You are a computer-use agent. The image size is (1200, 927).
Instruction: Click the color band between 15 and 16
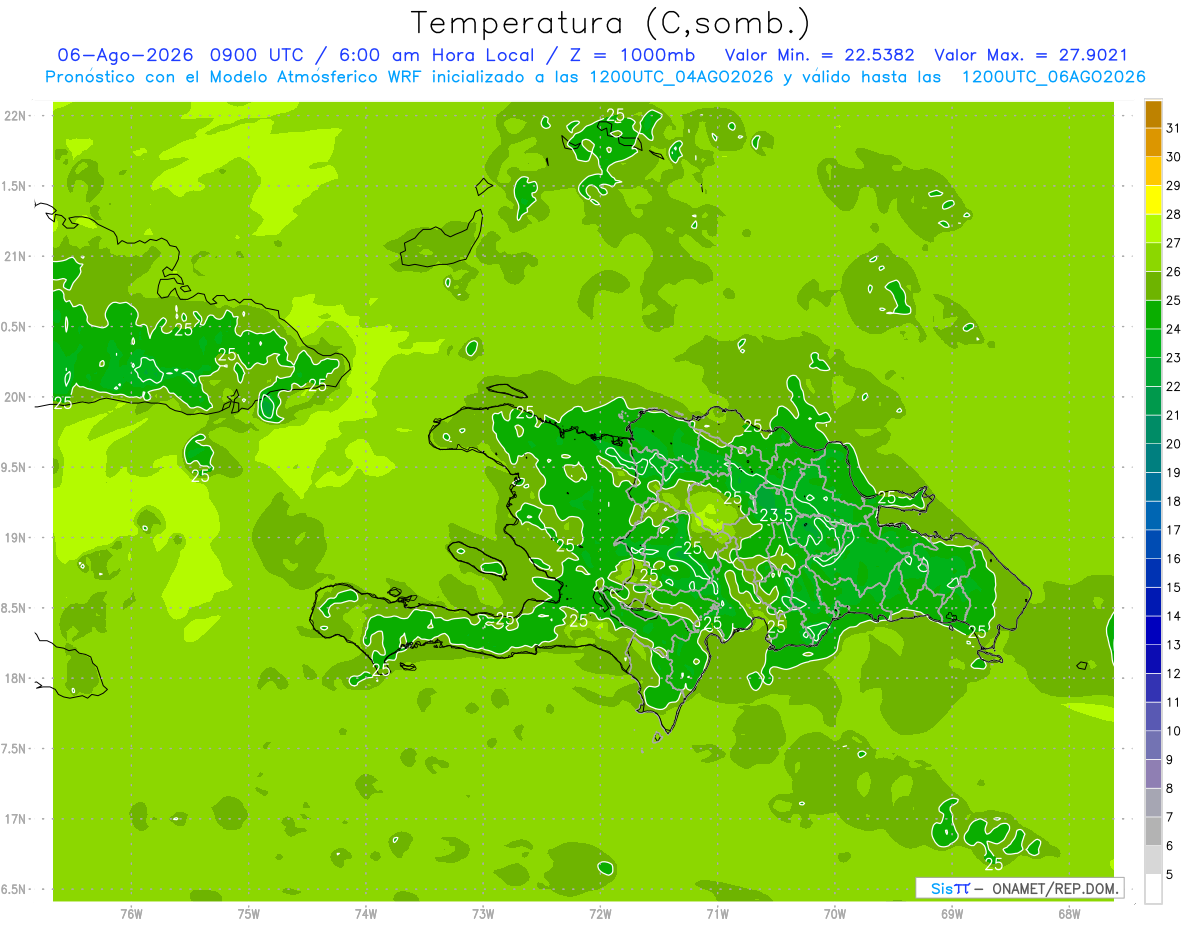click(x=1153, y=573)
